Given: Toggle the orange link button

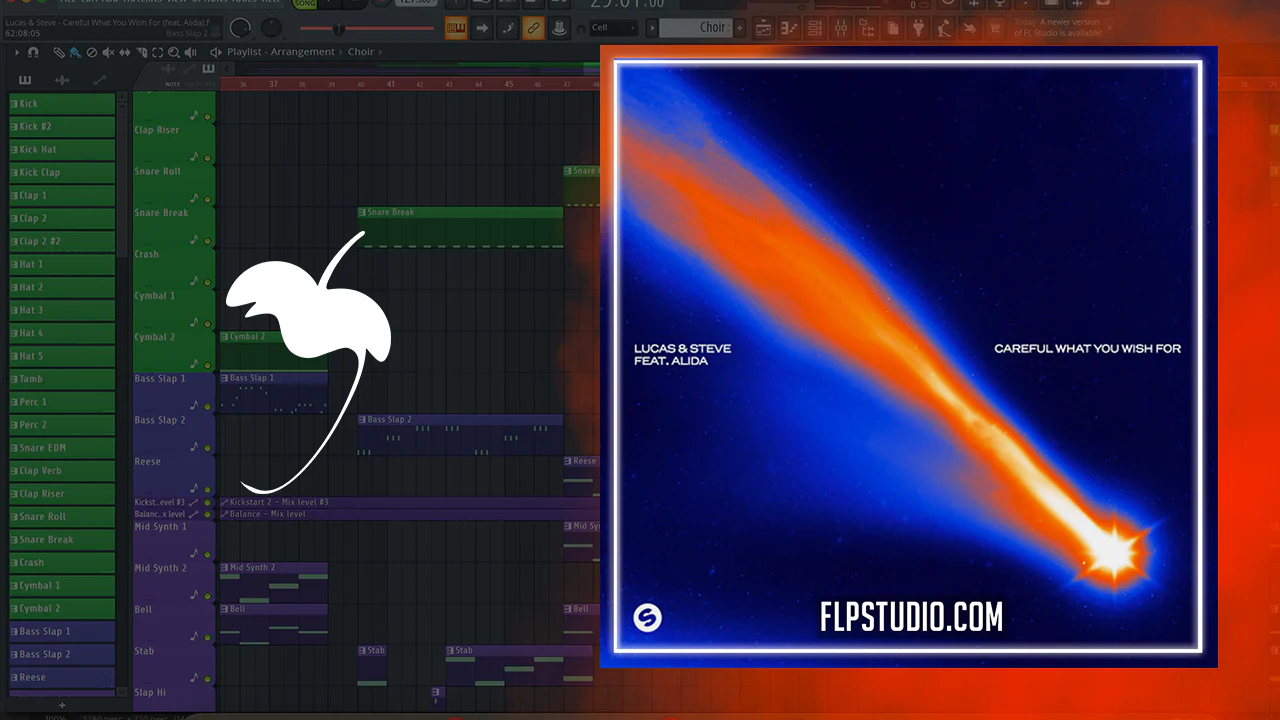Looking at the screenshot, I should click(534, 28).
